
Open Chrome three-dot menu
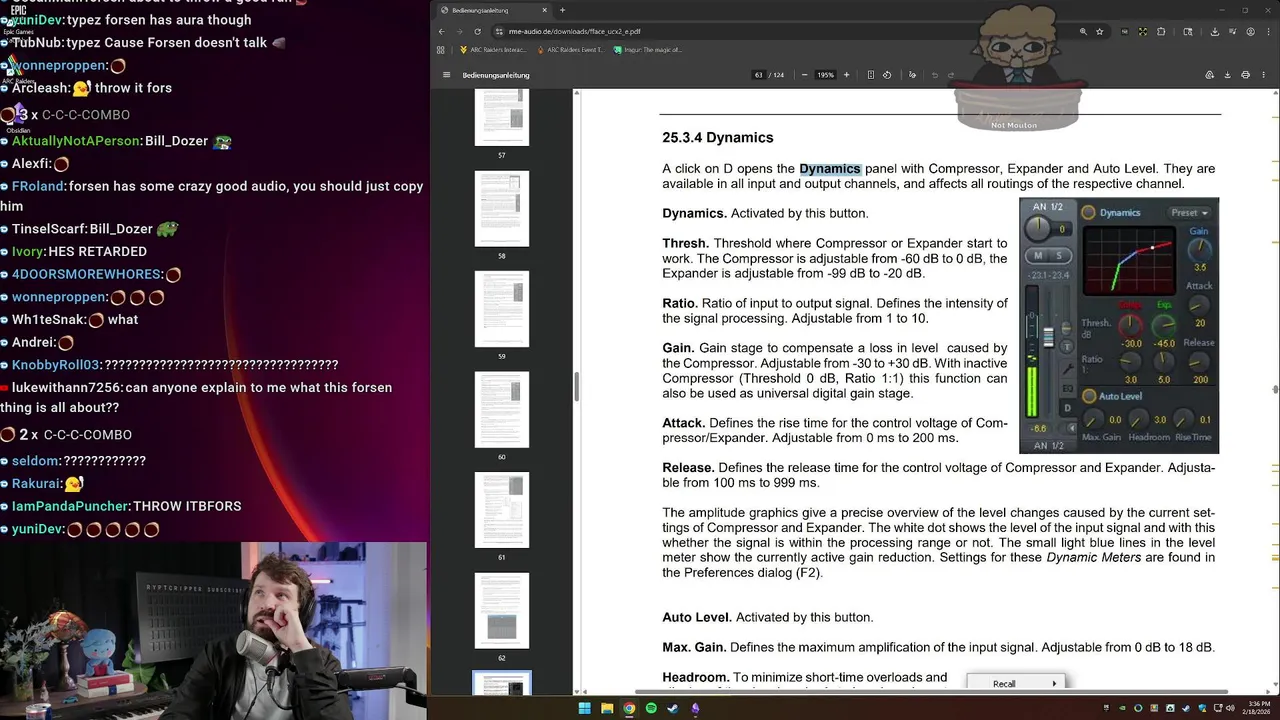click(x=1268, y=32)
